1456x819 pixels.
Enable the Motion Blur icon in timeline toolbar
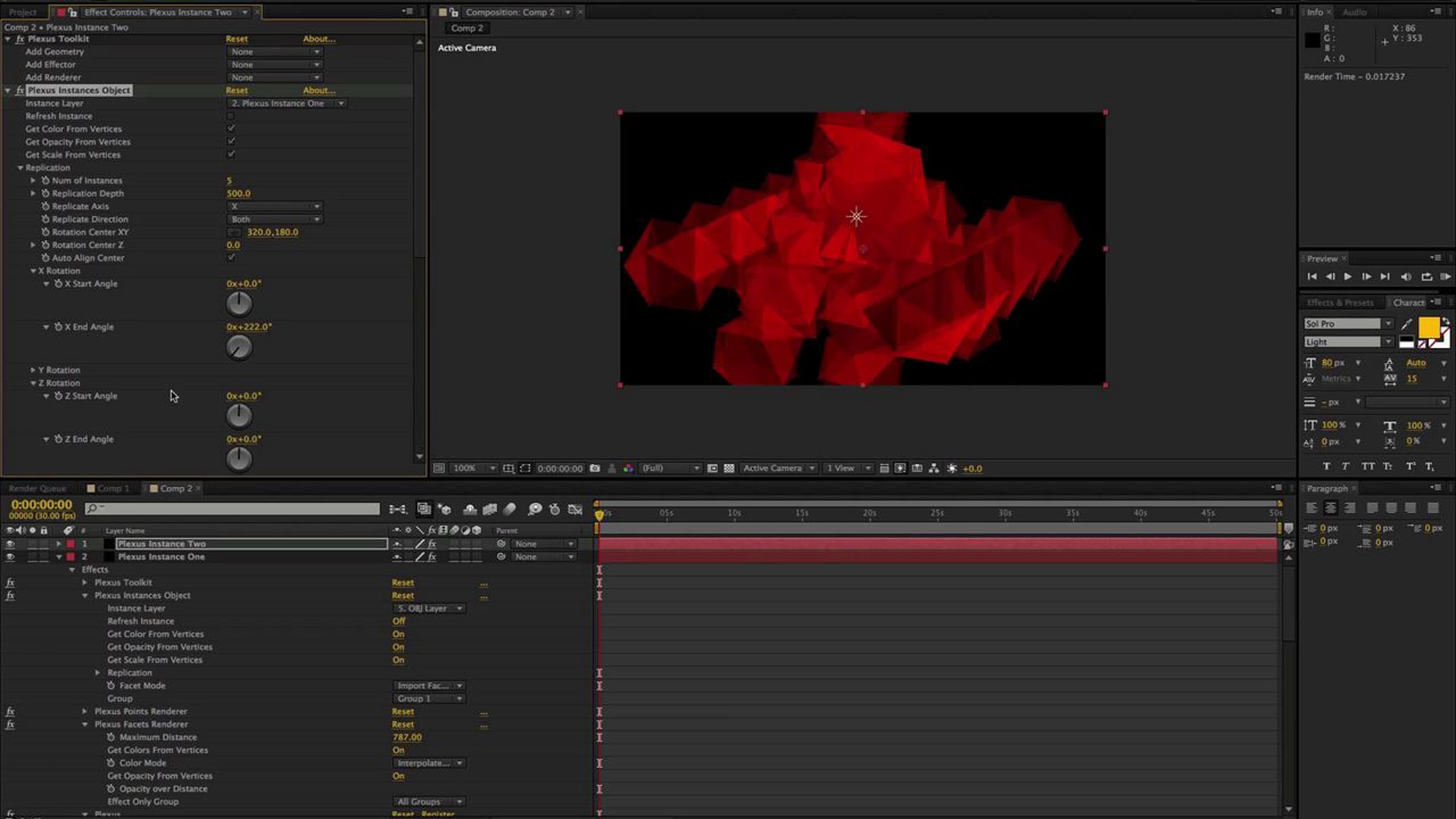(x=510, y=509)
